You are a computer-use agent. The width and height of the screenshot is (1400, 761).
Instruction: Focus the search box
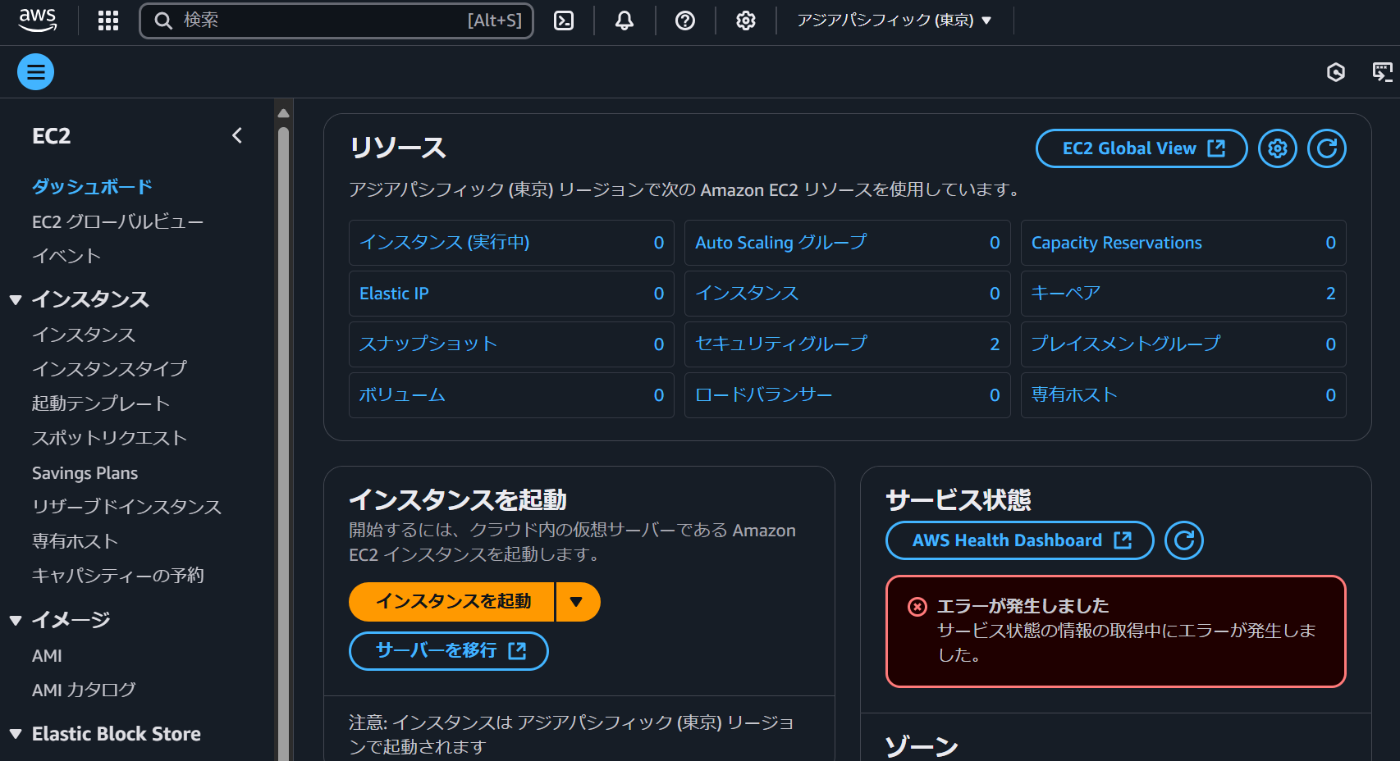(336, 20)
